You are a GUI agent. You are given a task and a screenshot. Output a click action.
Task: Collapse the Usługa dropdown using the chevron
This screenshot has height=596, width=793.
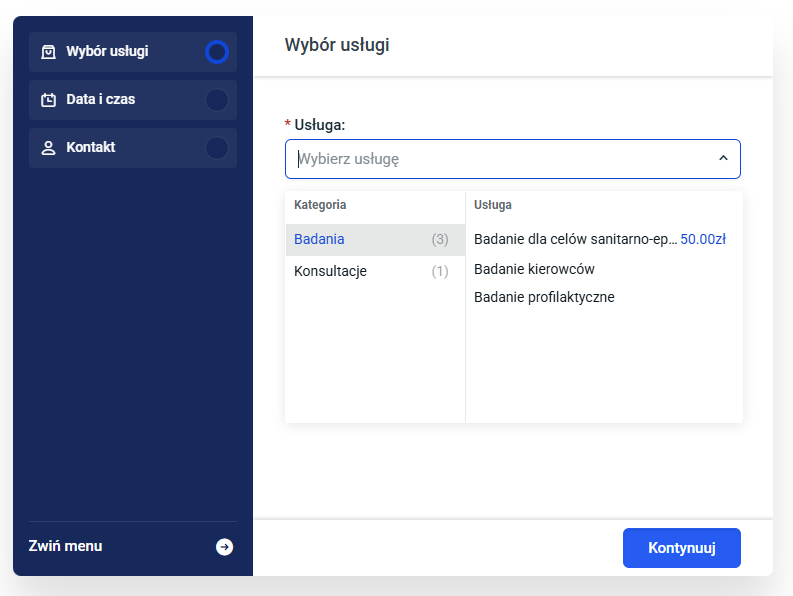[x=723, y=159]
